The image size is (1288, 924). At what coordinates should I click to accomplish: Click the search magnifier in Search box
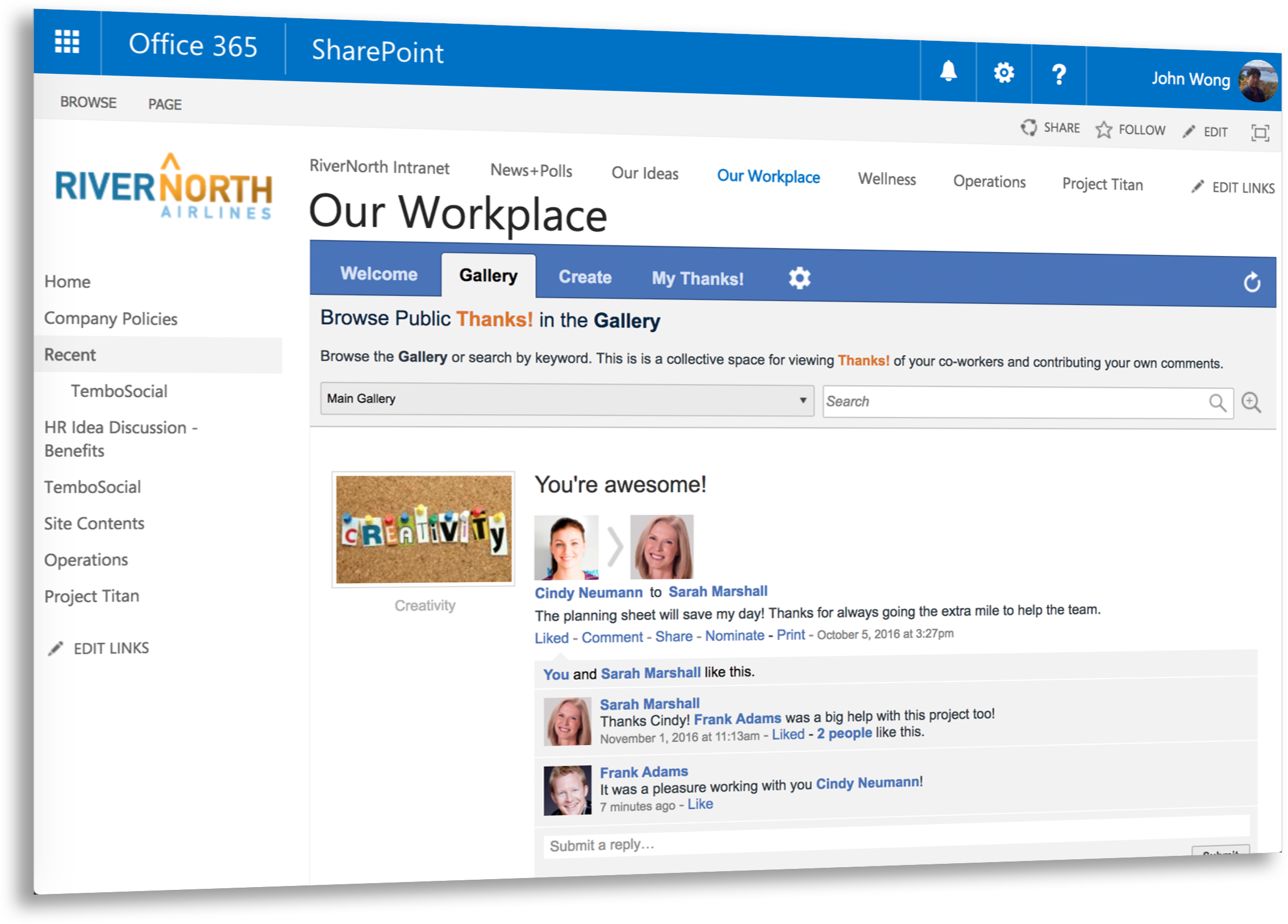pyautogui.click(x=1217, y=403)
